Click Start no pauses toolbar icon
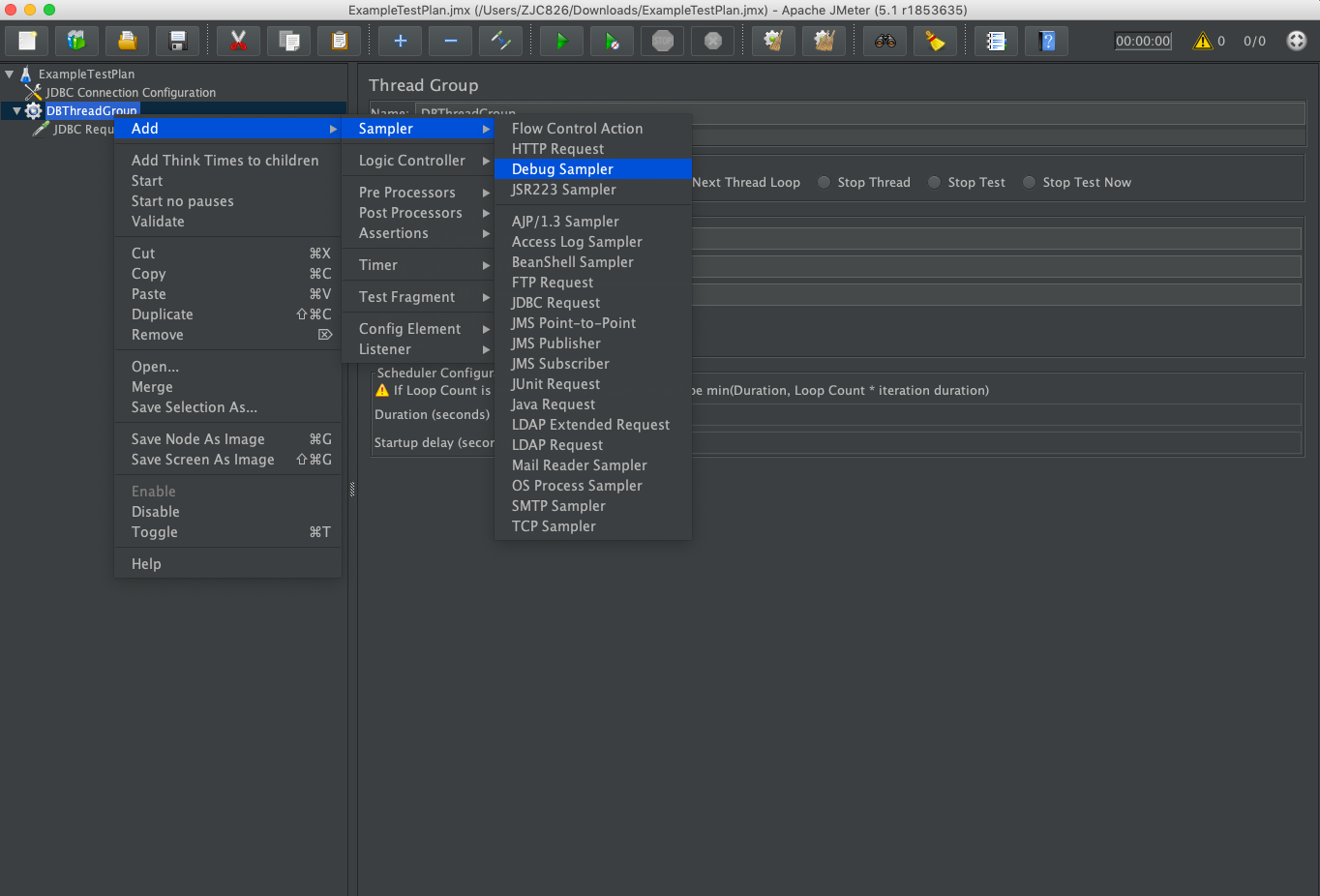The image size is (1320, 896). click(612, 41)
